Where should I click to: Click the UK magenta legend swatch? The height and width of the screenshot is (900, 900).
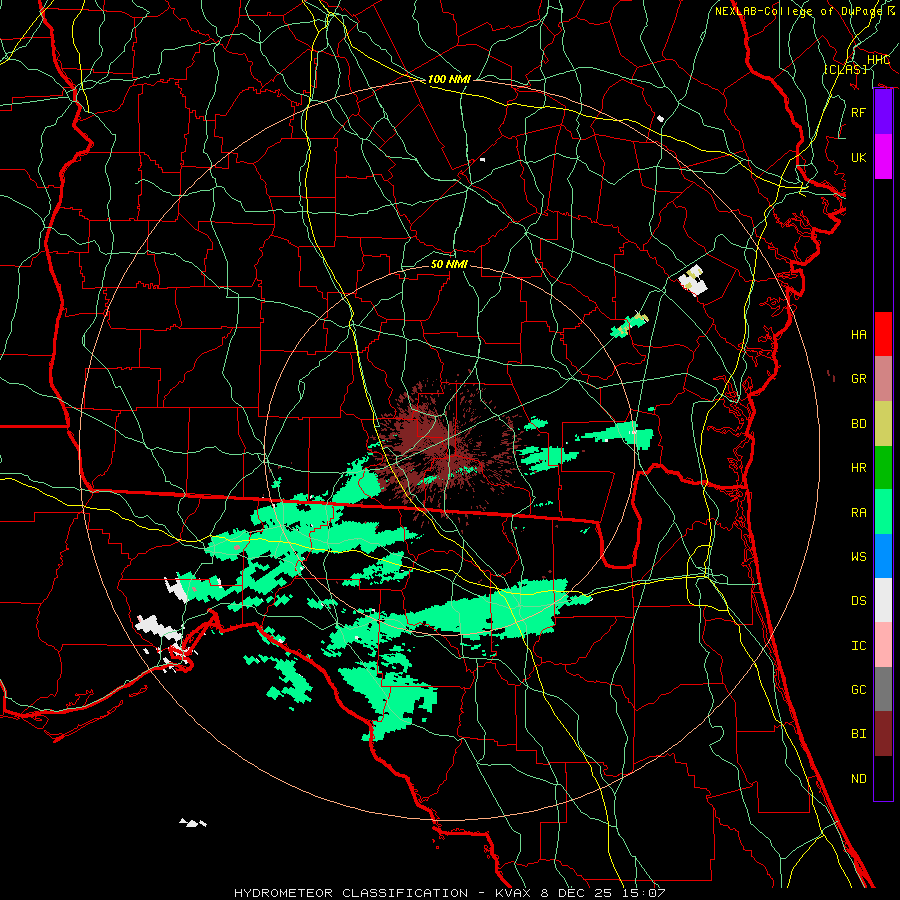point(883,157)
